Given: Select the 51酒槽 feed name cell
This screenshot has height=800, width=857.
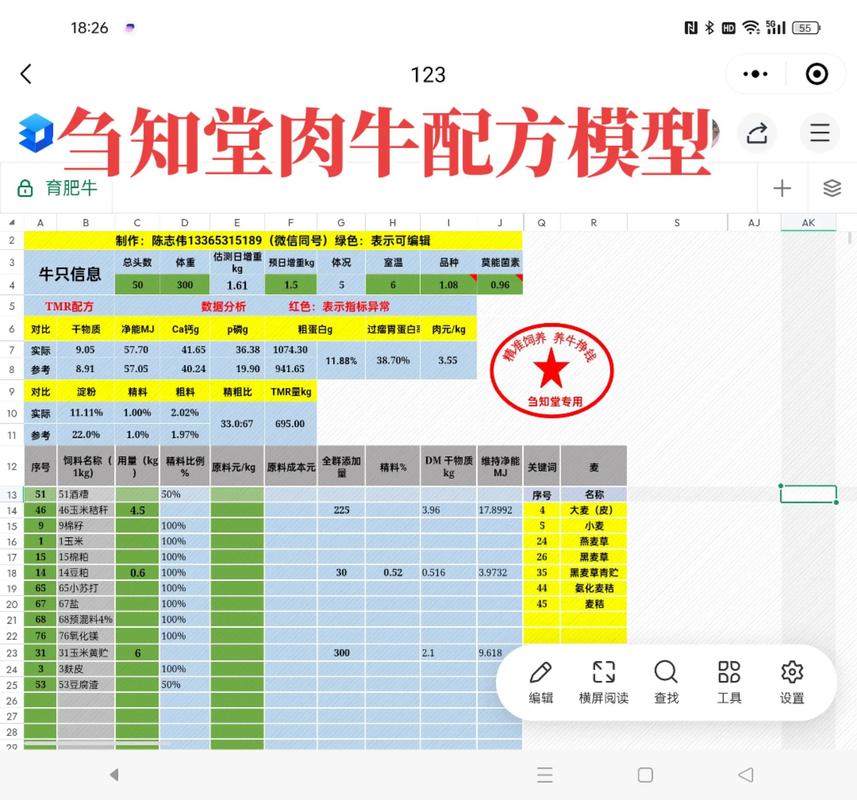Looking at the screenshot, I should point(86,494).
